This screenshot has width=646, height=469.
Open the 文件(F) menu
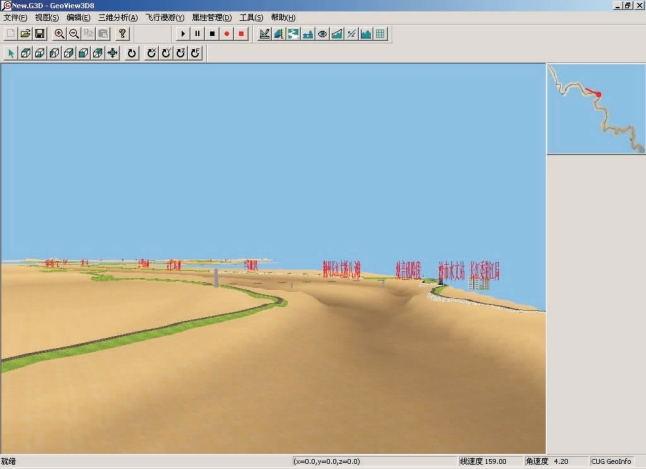click(15, 18)
